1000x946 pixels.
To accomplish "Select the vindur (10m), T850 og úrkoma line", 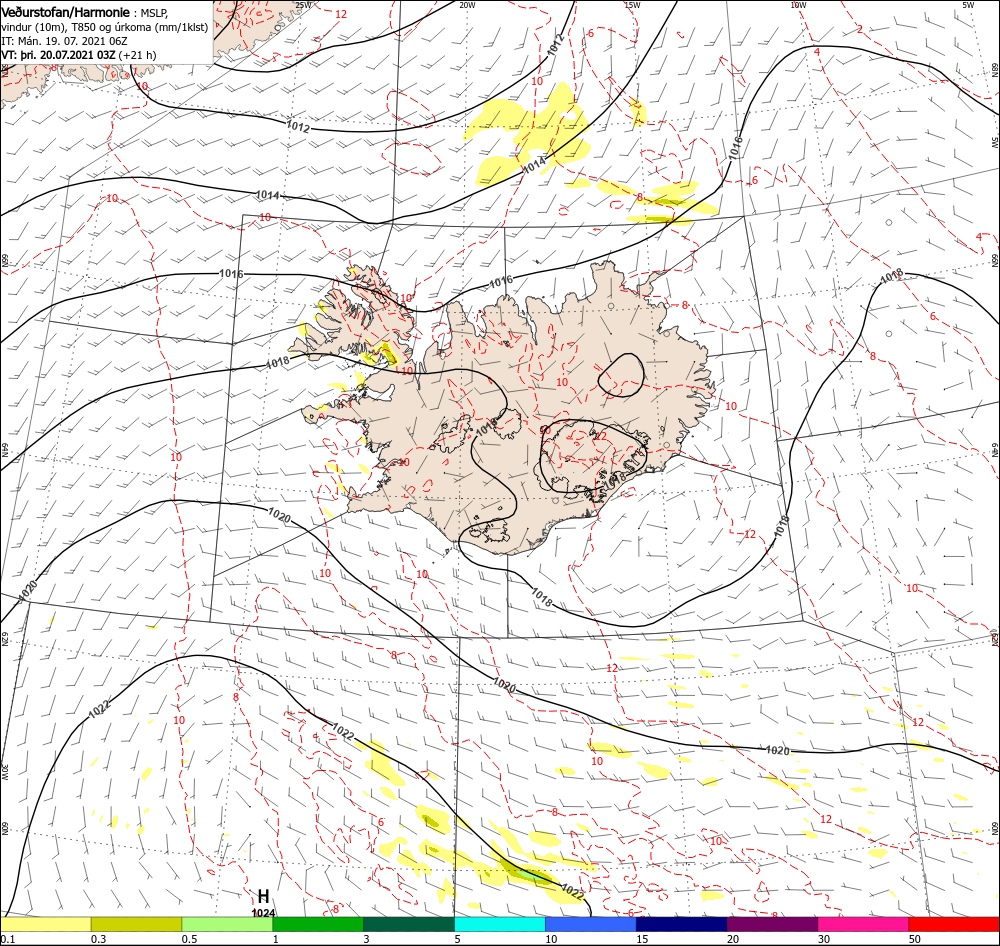I will 105,27.
